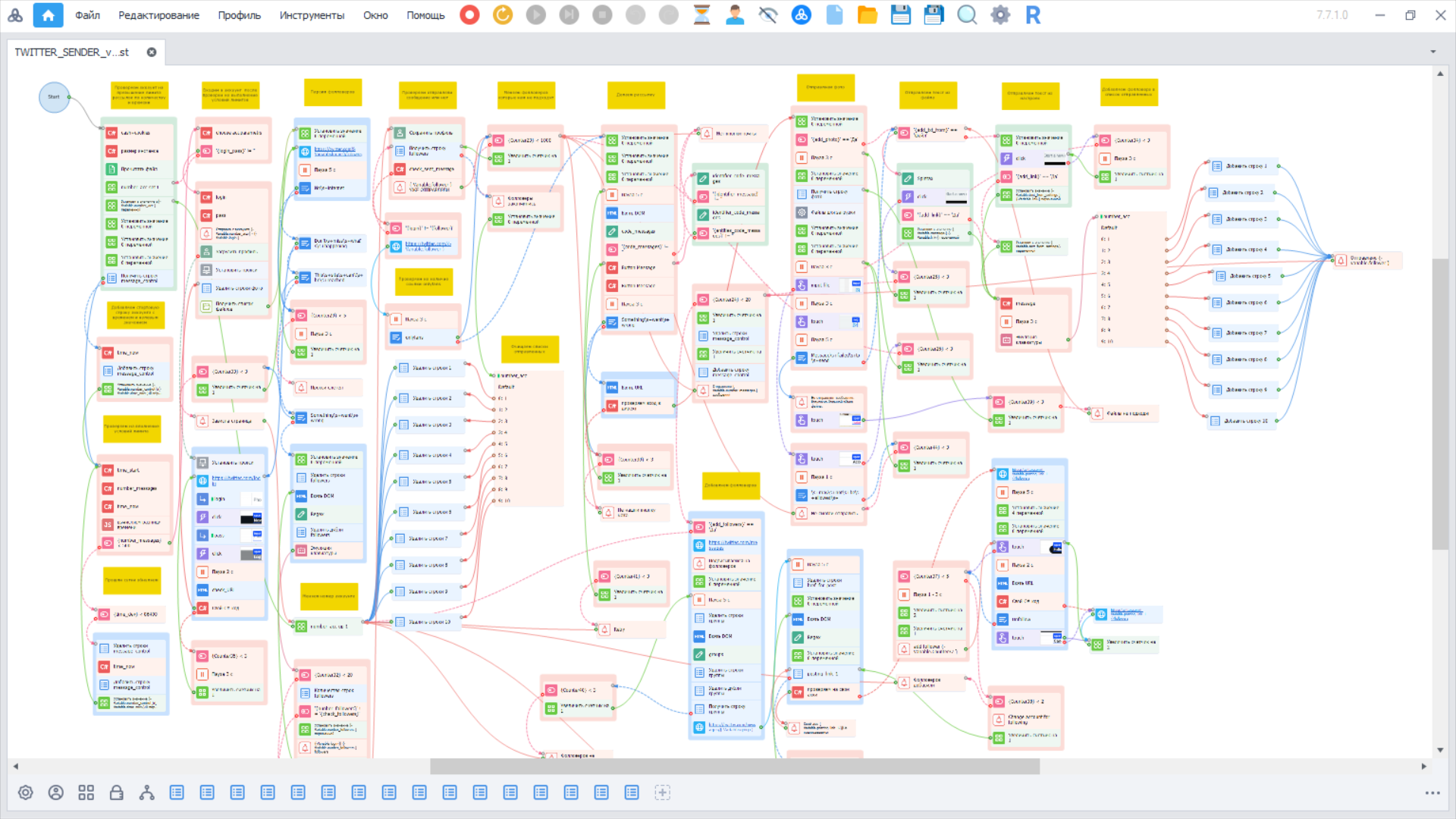The width and height of the screenshot is (1456, 819).
Task: Close the TWITTER_SENDER project tab
Action: (x=152, y=52)
